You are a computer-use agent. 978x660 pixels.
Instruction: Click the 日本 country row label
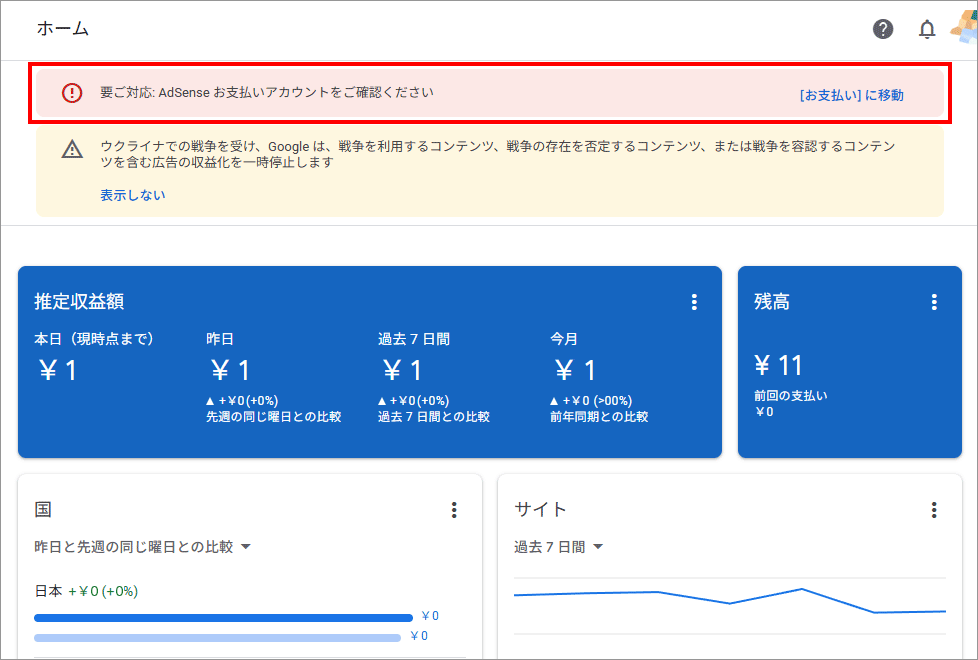pyautogui.click(x=48, y=591)
